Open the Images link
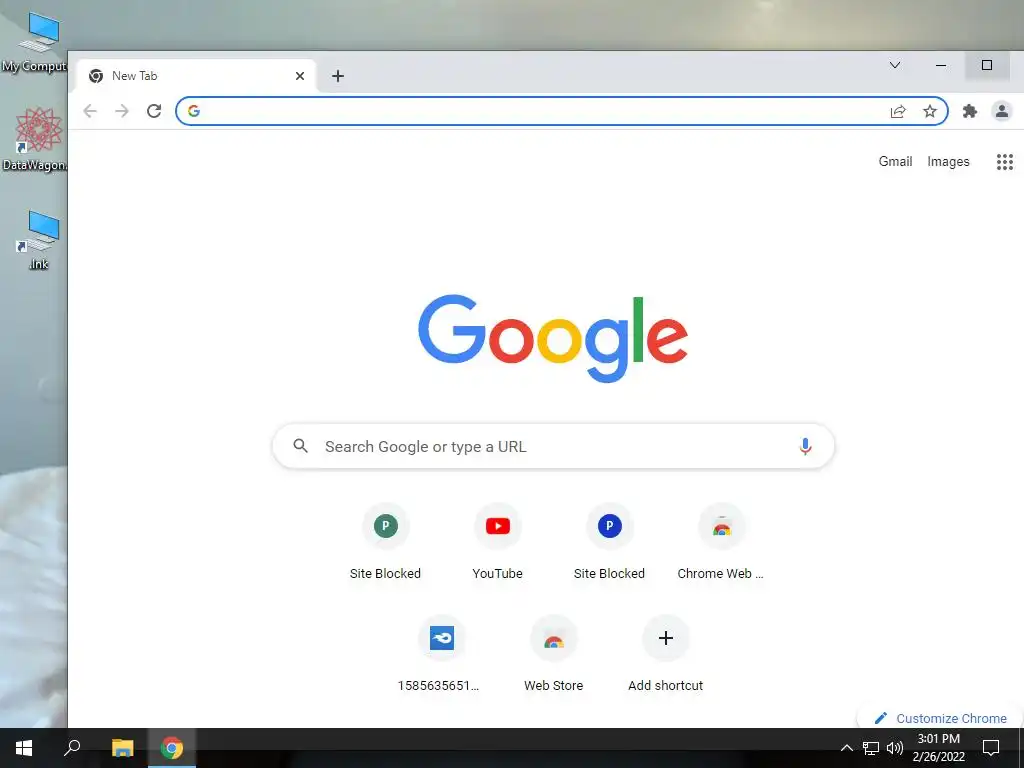This screenshot has height=768, width=1024. pos(948,161)
